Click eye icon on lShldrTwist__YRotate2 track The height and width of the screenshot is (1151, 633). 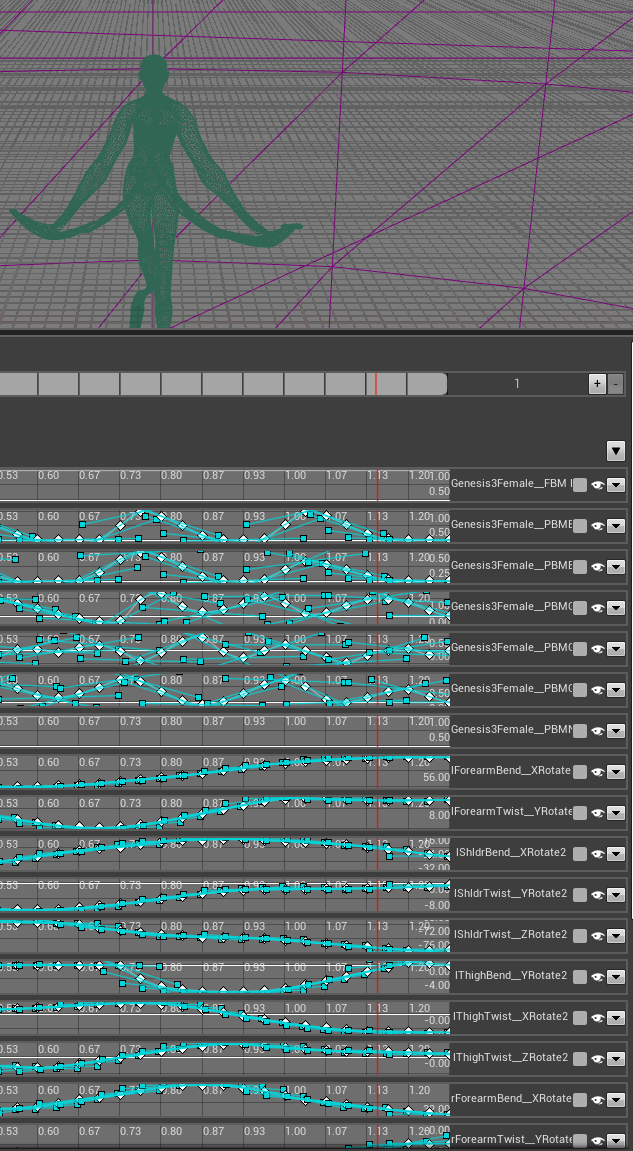598,896
